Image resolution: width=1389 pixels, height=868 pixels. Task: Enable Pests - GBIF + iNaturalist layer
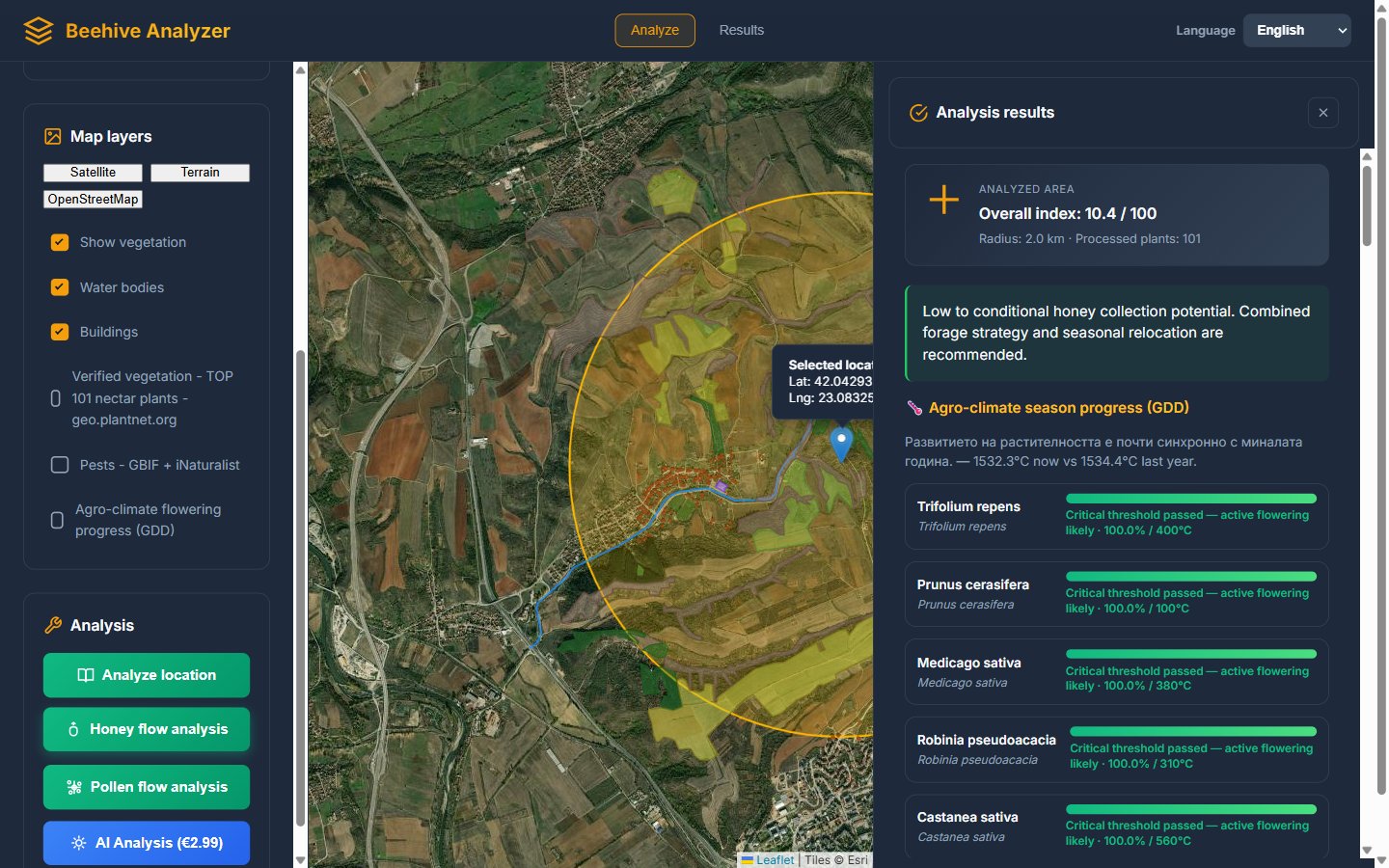(x=60, y=465)
